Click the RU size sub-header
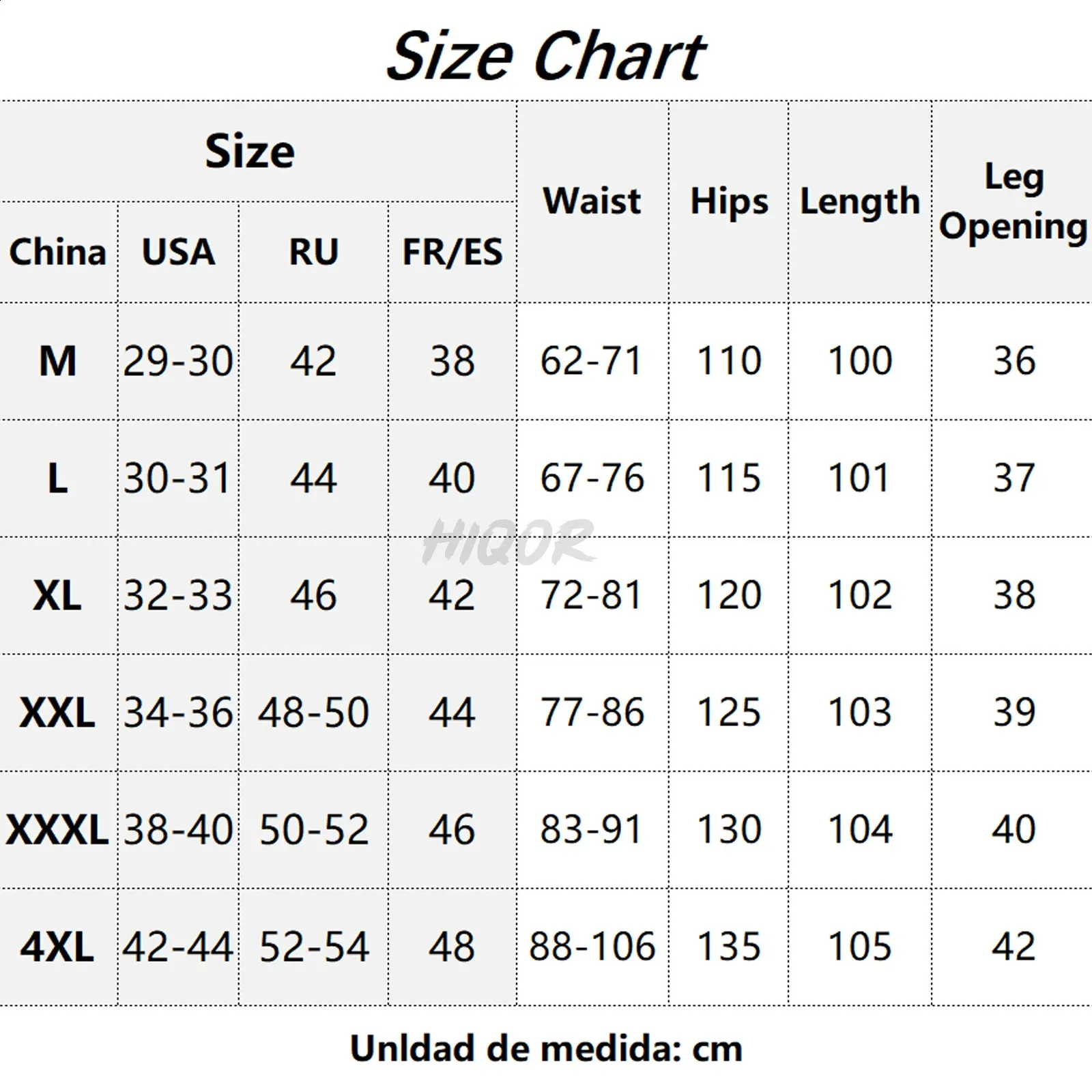This screenshot has width=1092, height=1092. coord(313,252)
